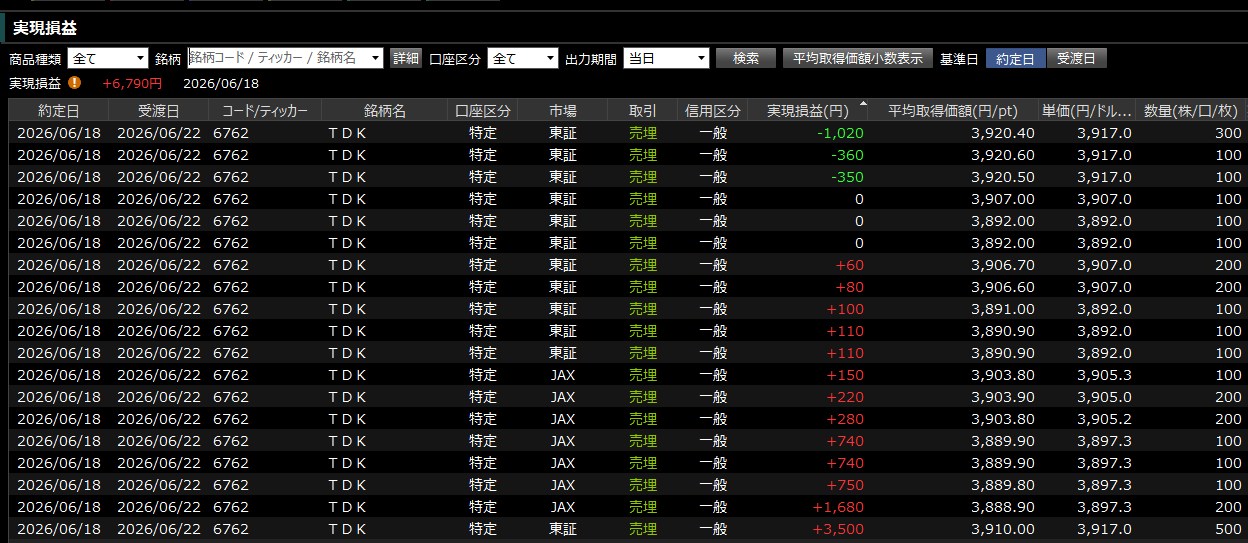1248x543 pixels.
Task: Click the 2026/06/18 date beside +6,790円
Action: pyautogui.click(x=222, y=84)
